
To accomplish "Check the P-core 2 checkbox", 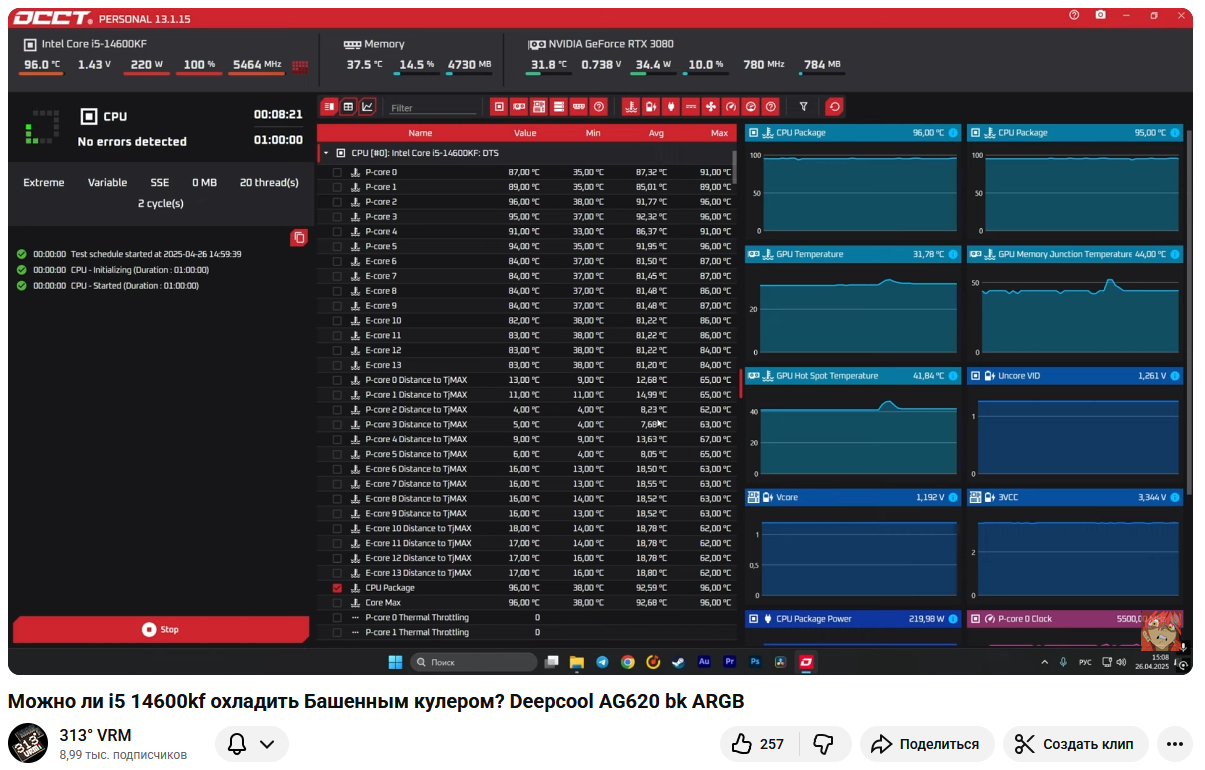I will 337,202.
